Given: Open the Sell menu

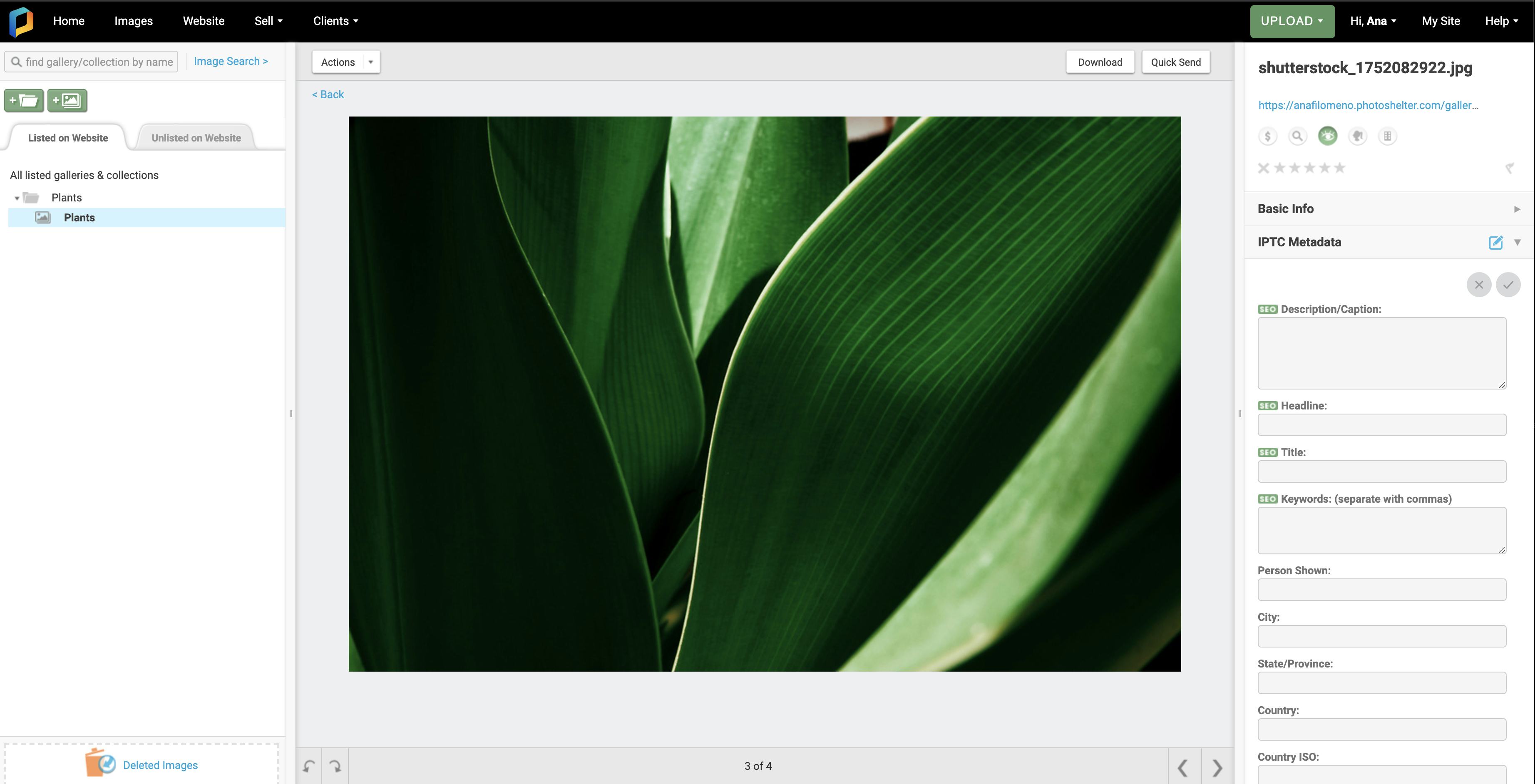Looking at the screenshot, I should point(268,21).
